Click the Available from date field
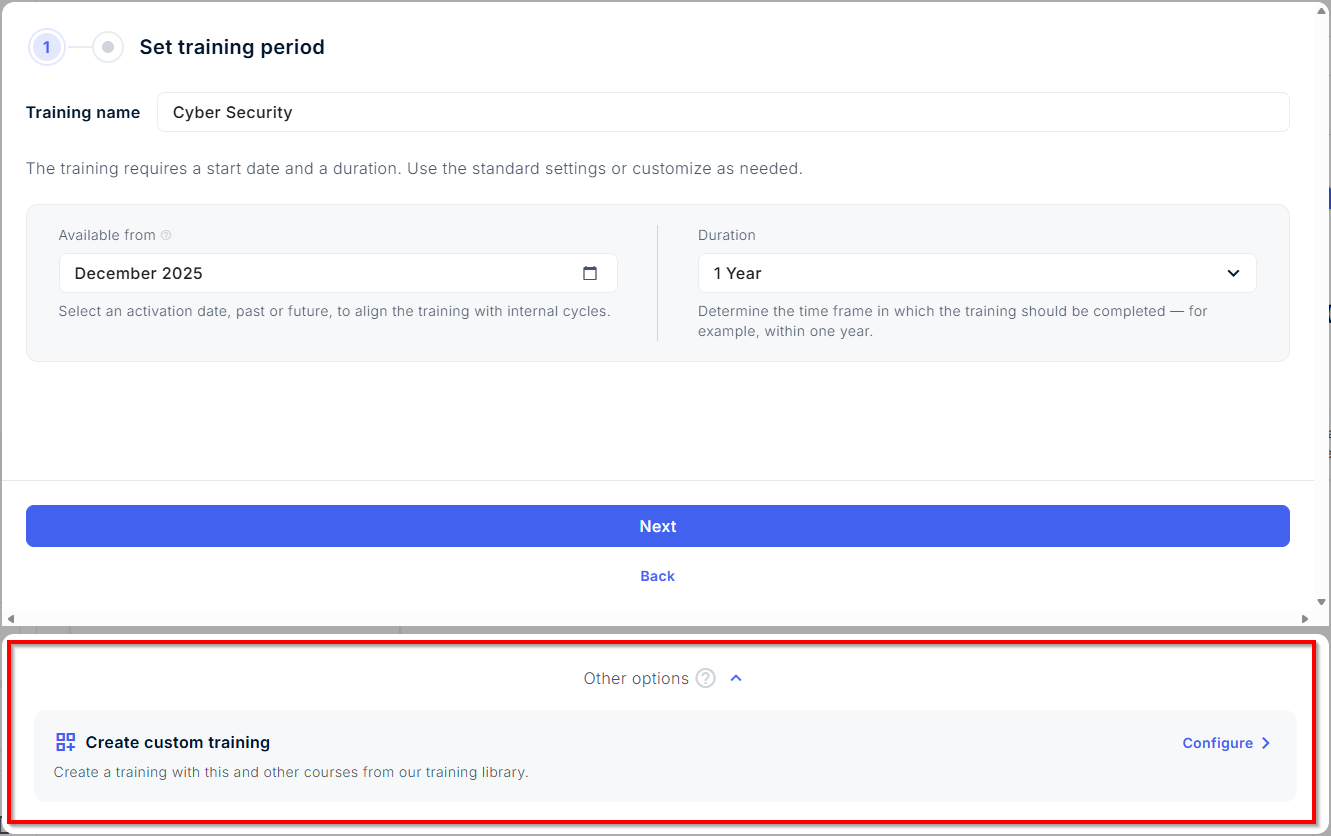Image resolution: width=1331 pixels, height=836 pixels. (320, 273)
